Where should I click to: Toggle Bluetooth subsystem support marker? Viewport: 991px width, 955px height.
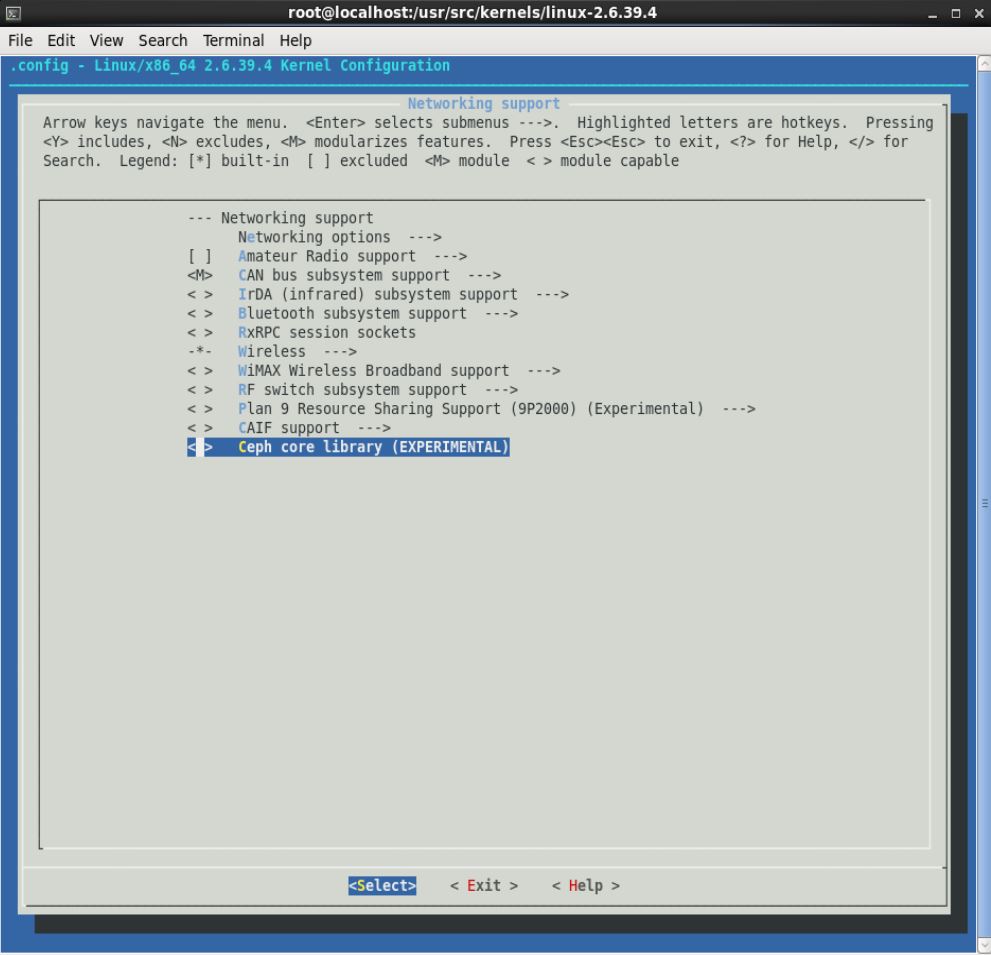[200, 313]
